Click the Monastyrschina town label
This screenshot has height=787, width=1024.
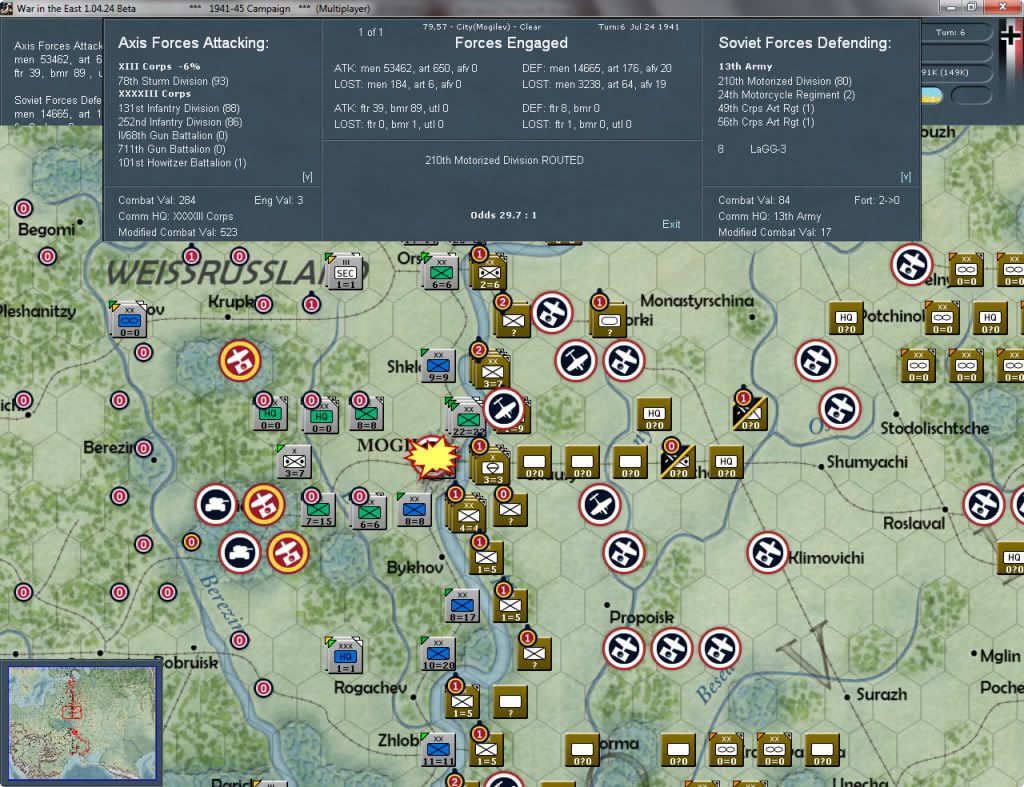click(x=696, y=301)
